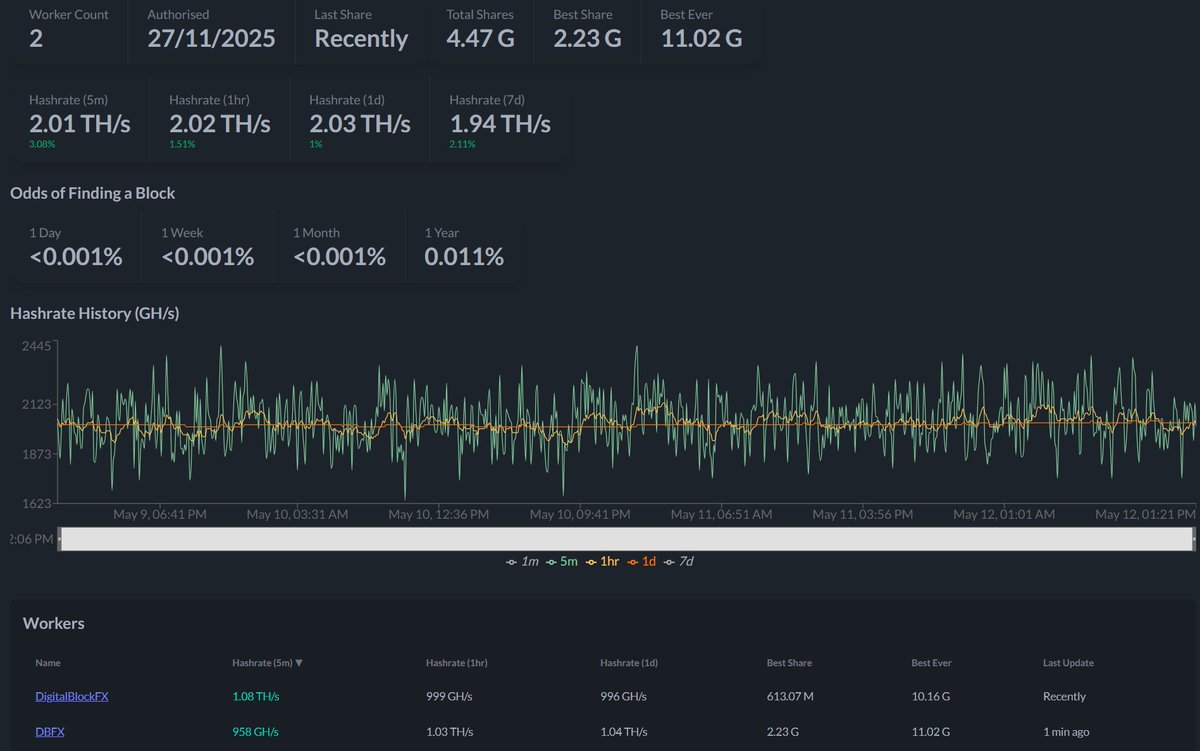
Task: Sort workers by Last Update column
Action: [x=1068, y=663]
